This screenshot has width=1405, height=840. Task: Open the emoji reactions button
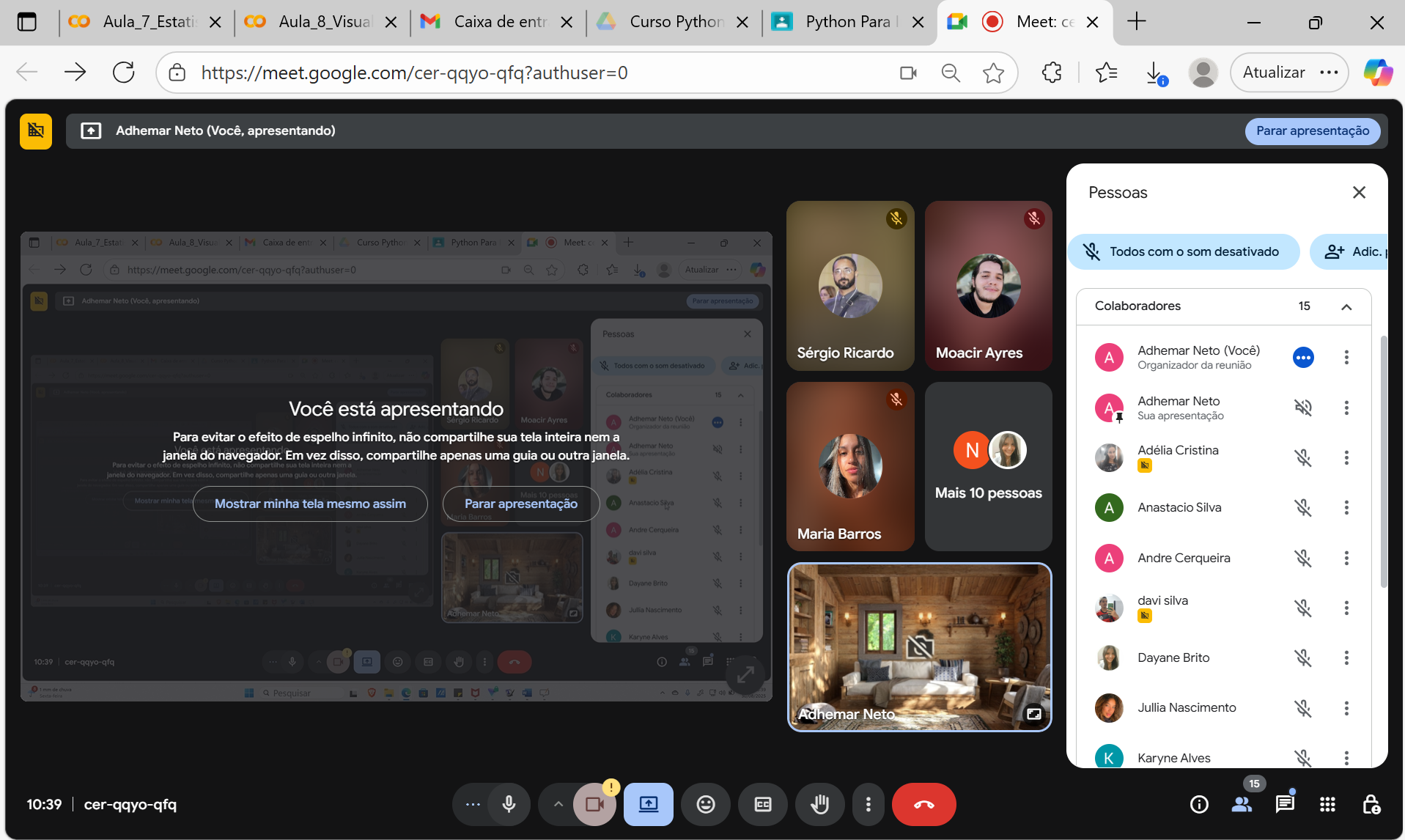click(x=706, y=805)
